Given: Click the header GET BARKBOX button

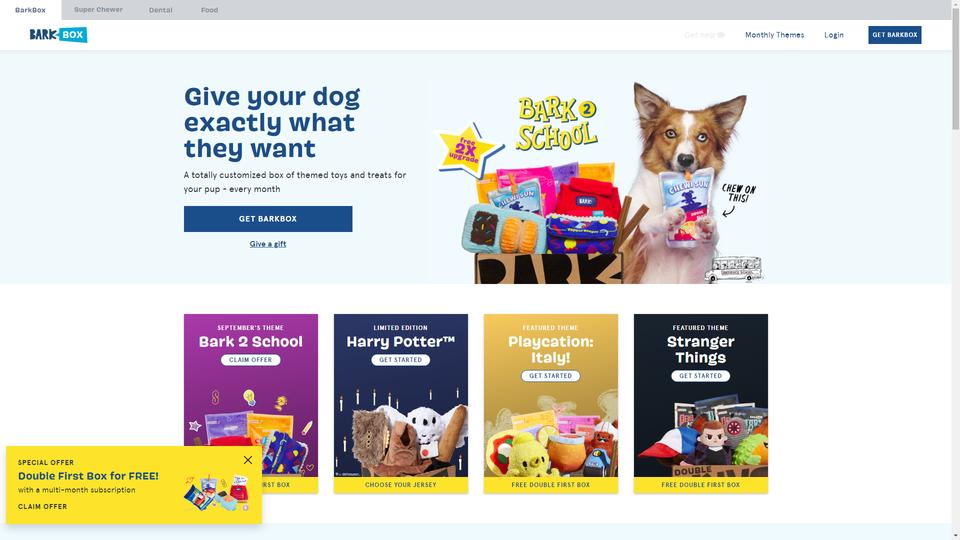Looking at the screenshot, I should [894, 35].
